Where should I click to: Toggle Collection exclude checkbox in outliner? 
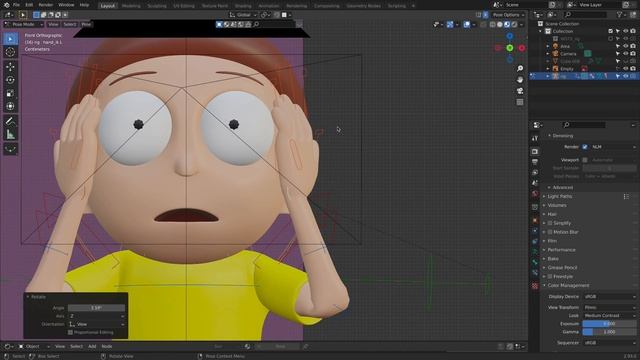(611, 31)
